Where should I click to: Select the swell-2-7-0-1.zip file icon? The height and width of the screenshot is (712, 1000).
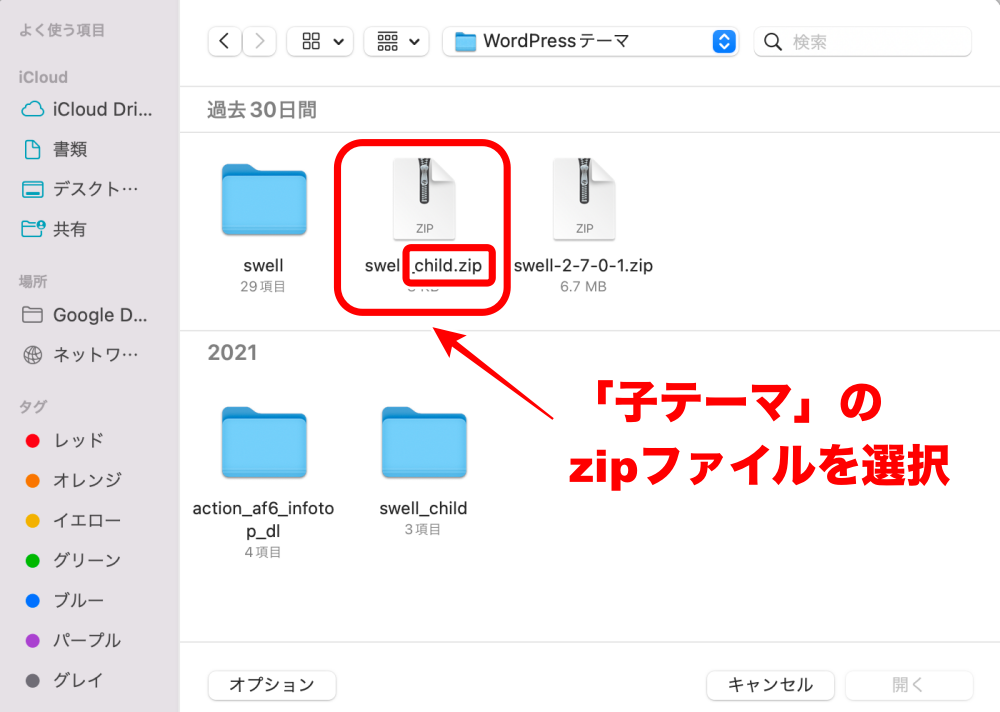tap(584, 198)
